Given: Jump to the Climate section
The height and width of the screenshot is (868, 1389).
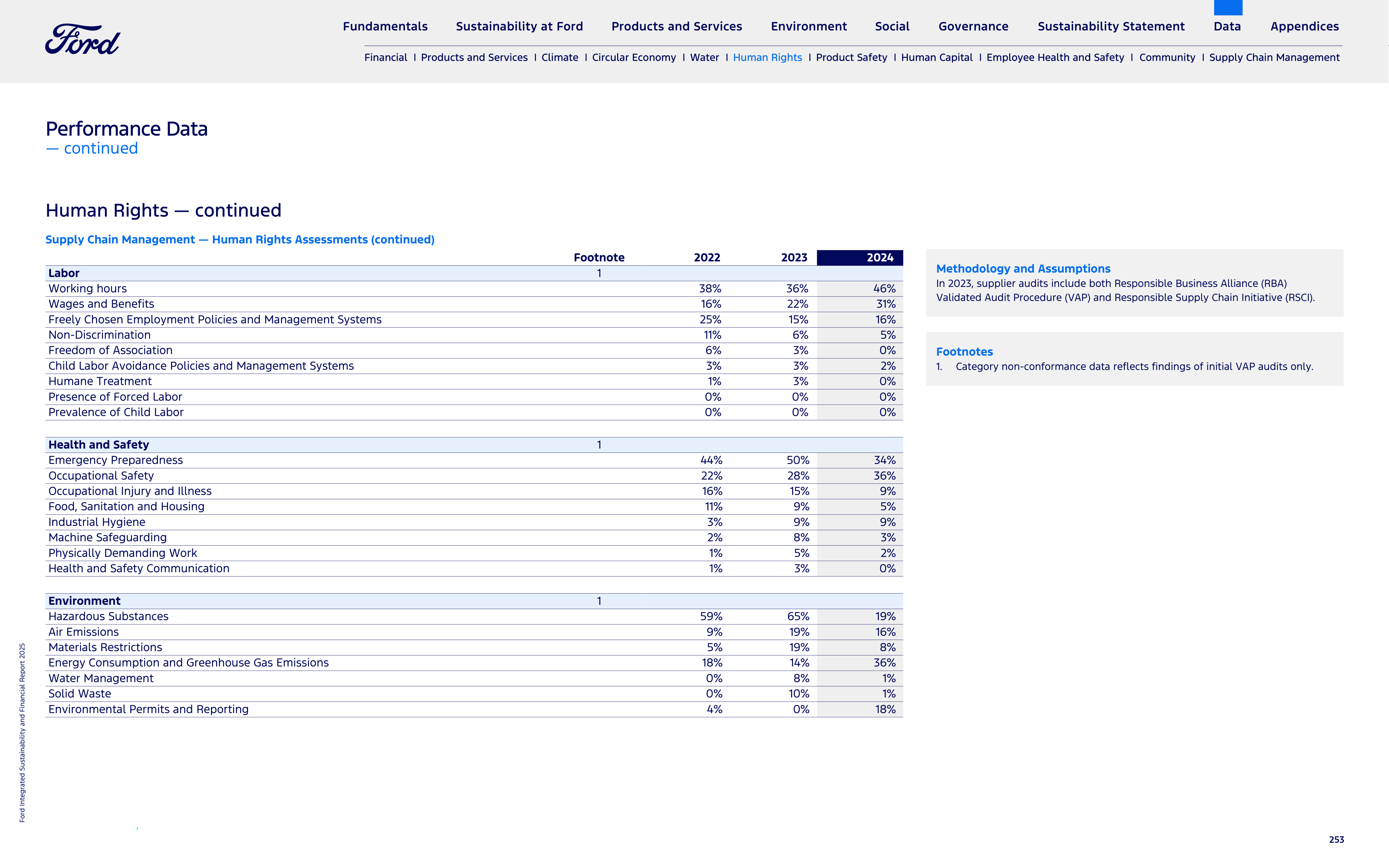Looking at the screenshot, I should click(560, 58).
